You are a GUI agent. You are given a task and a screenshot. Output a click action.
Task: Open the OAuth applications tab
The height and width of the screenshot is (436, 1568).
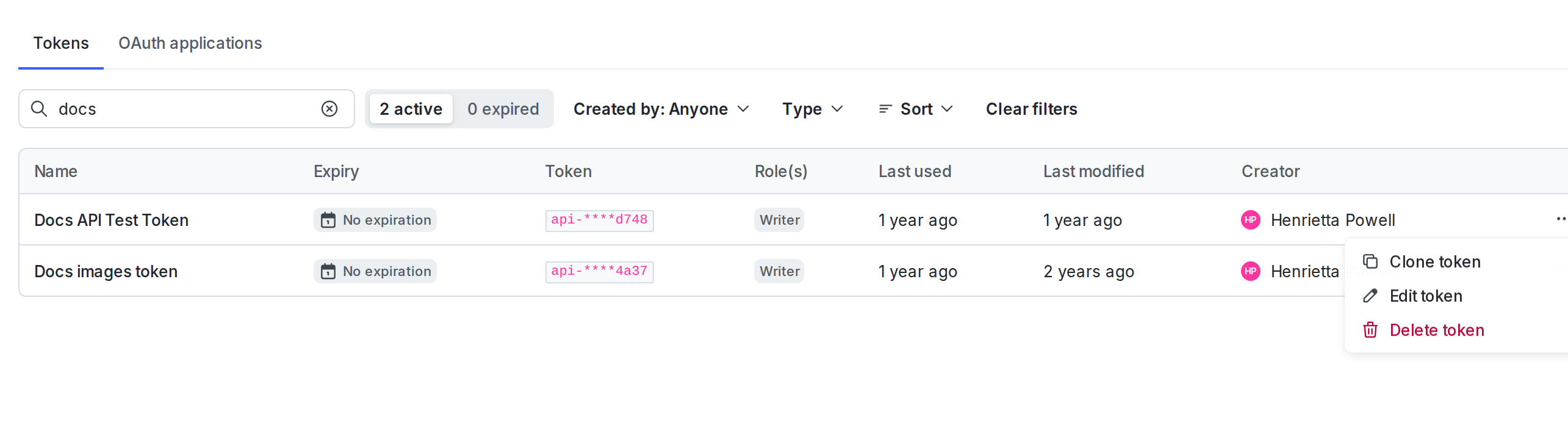(190, 43)
